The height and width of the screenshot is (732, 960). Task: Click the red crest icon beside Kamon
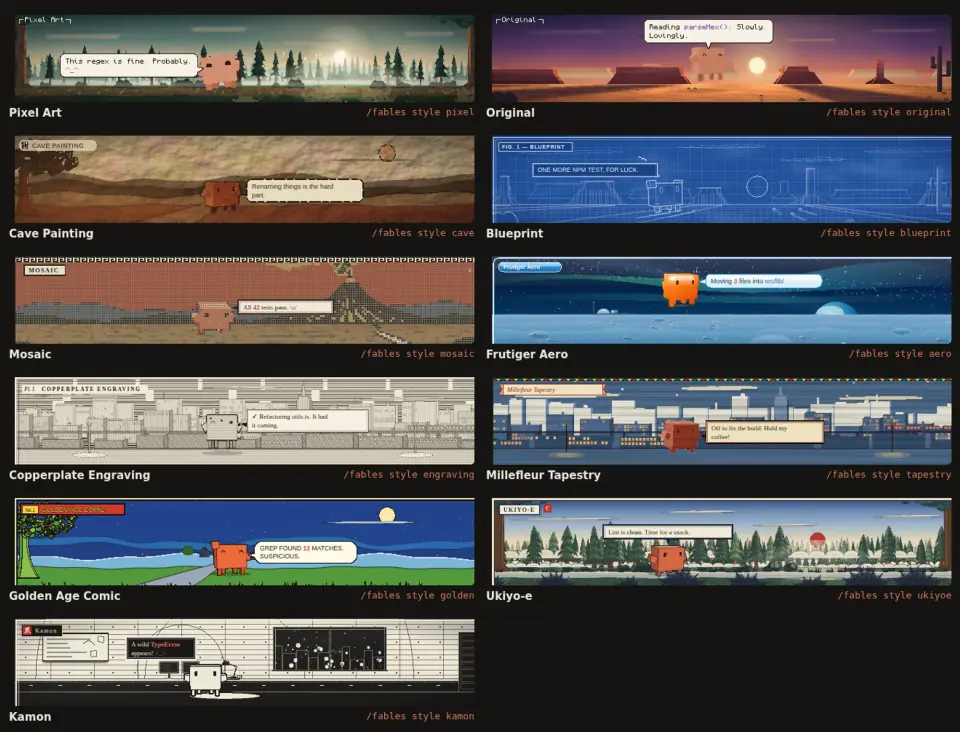[x=27, y=630]
